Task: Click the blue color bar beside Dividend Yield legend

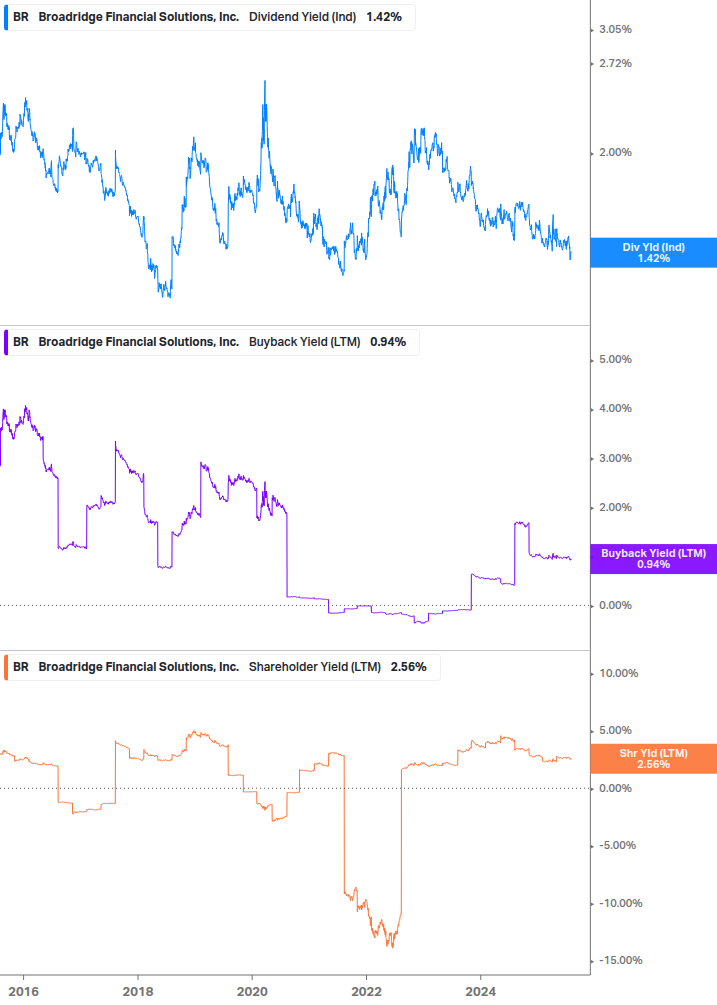Action: (x=6, y=17)
